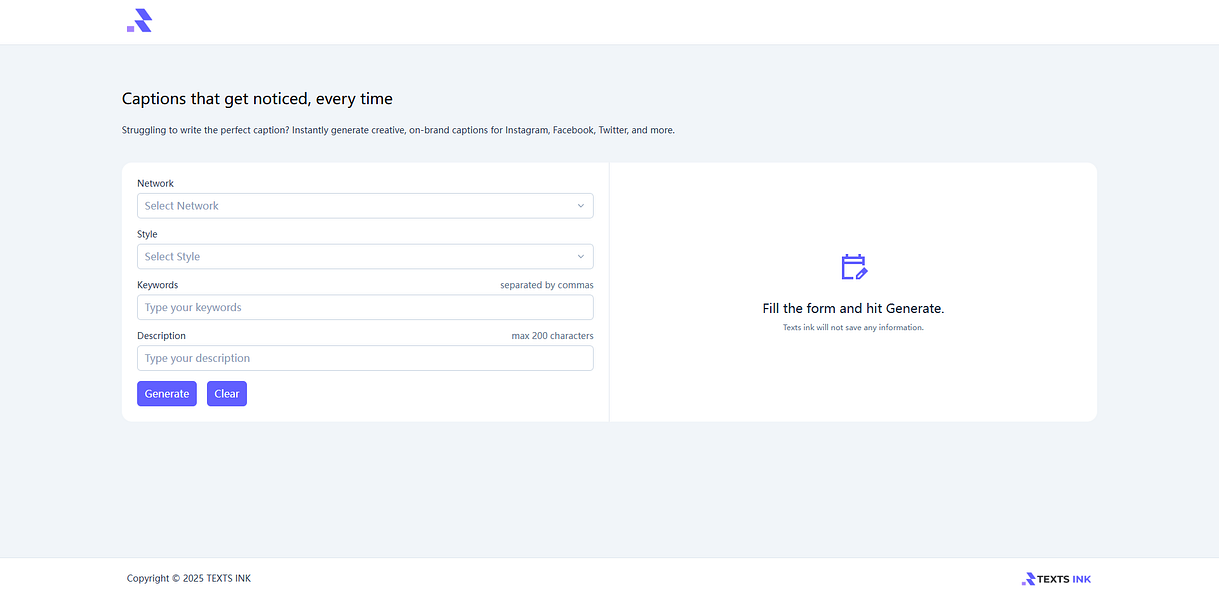Click the TEXTS INK footer logo

1056,579
